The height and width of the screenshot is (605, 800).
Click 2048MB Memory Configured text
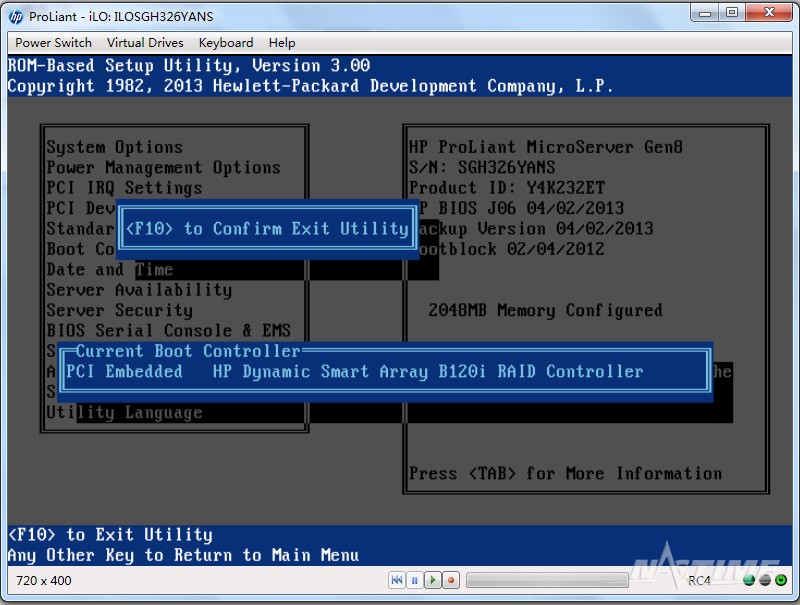545,310
